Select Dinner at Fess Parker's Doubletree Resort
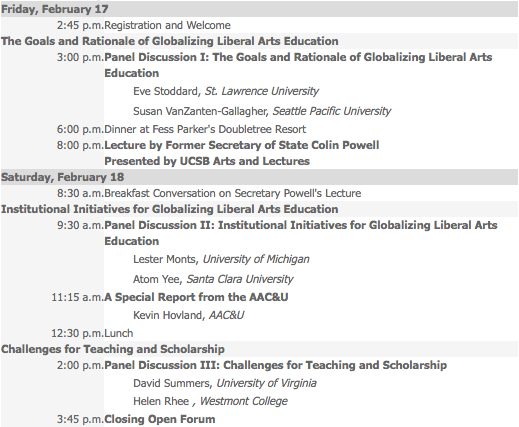The image size is (519, 427). pos(205,129)
